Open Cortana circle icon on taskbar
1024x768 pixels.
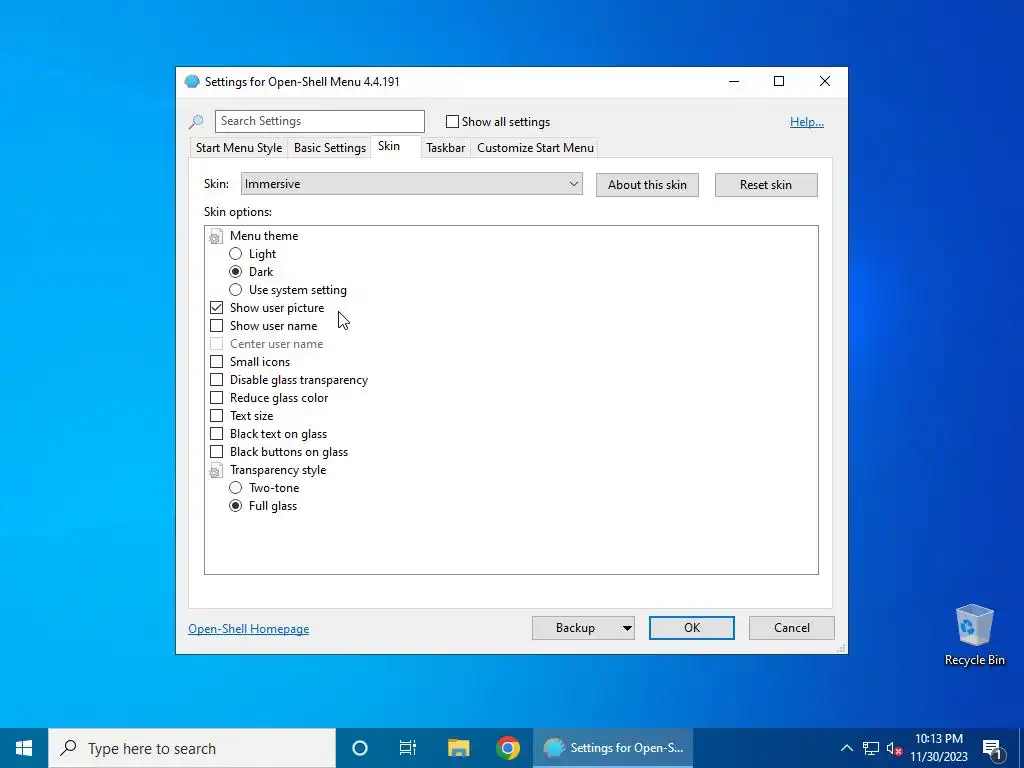coord(360,748)
